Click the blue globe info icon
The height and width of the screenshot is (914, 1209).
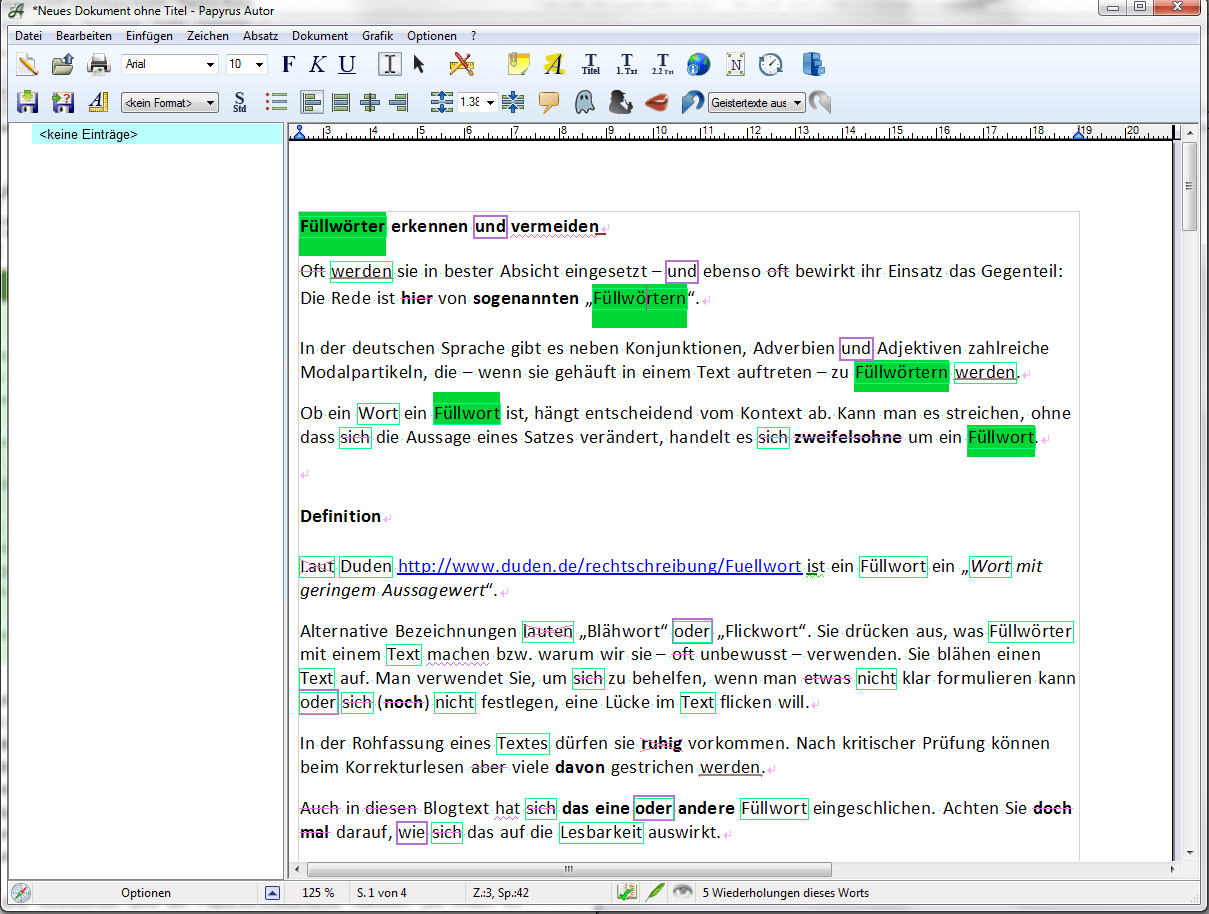point(698,65)
